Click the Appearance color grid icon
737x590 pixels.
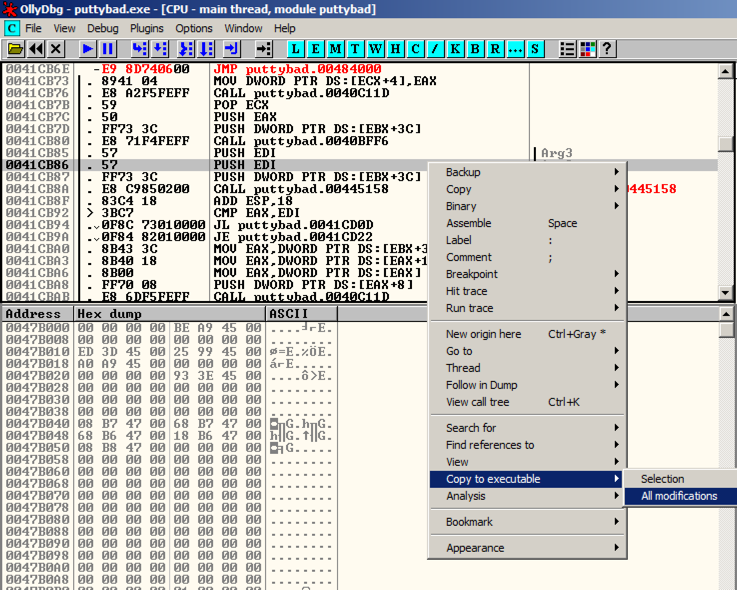(x=588, y=49)
